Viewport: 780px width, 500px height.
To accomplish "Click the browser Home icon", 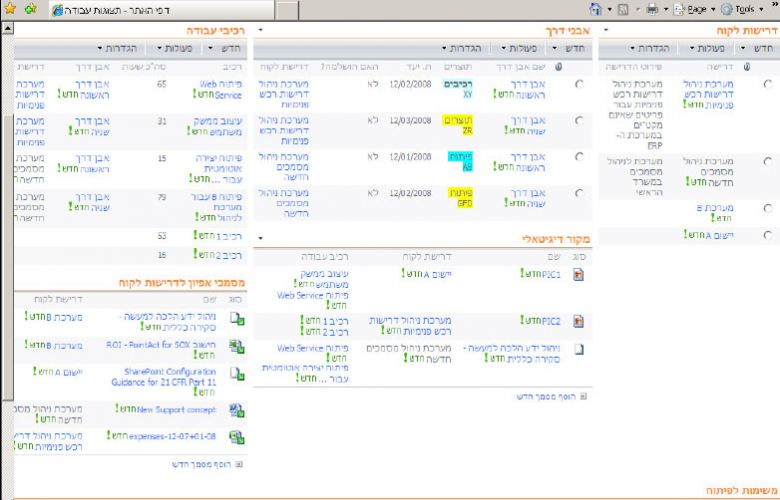I will [x=595, y=9].
